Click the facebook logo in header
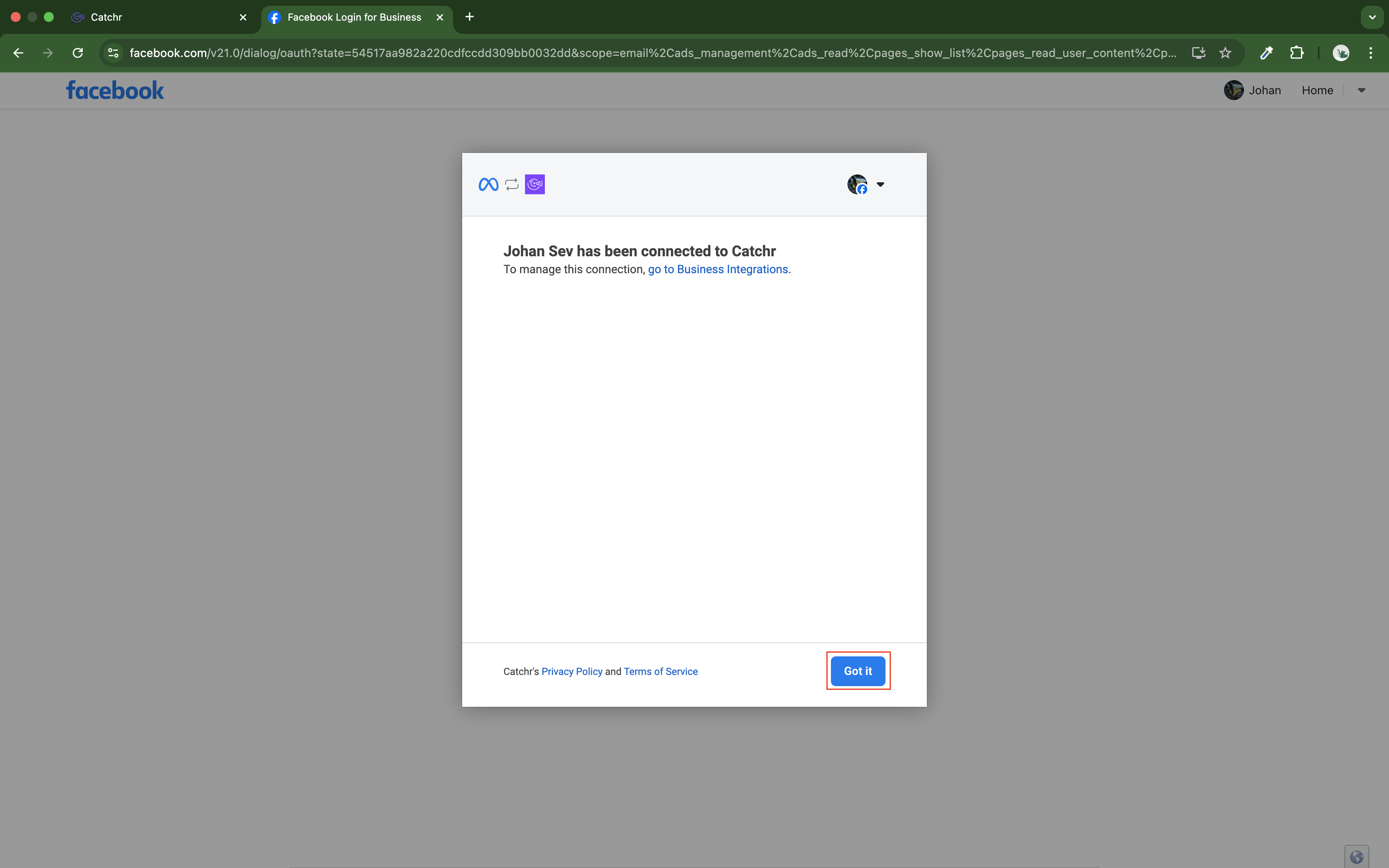1389x868 pixels. pyautogui.click(x=115, y=90)
